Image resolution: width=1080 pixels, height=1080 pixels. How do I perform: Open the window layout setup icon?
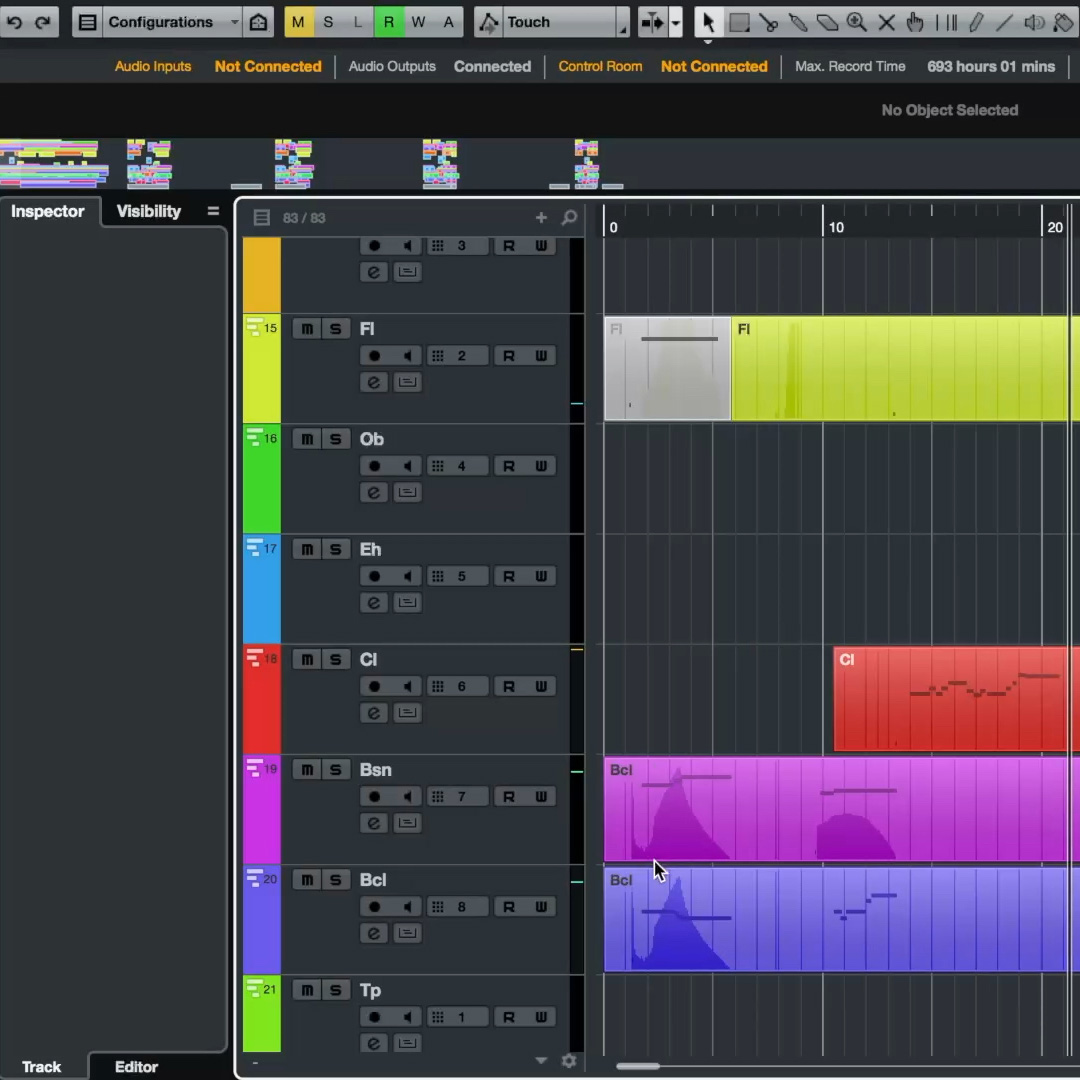87,22
